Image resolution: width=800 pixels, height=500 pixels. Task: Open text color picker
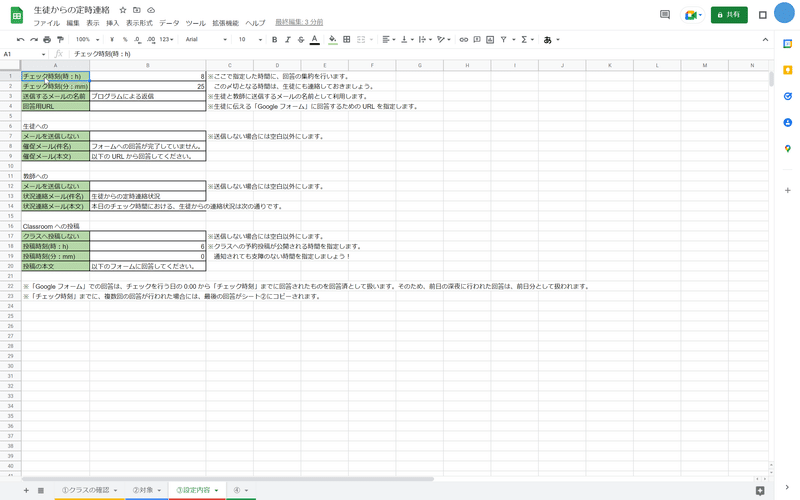tap(315, 39)
